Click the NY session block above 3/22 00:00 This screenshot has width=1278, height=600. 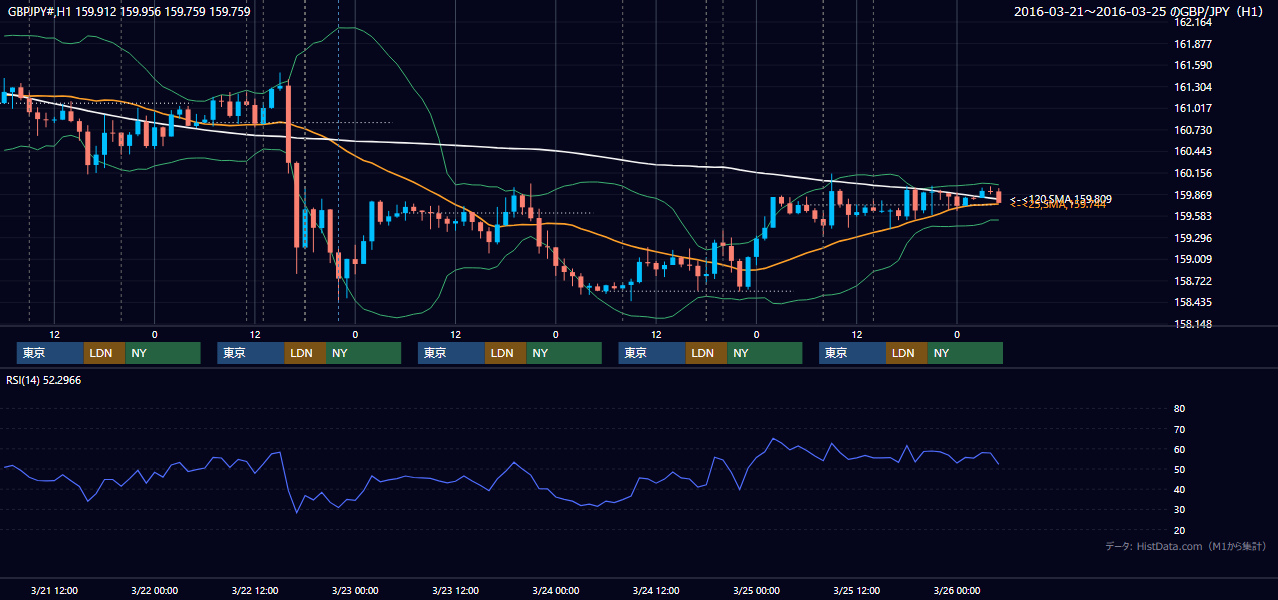[x=163, y=353]
